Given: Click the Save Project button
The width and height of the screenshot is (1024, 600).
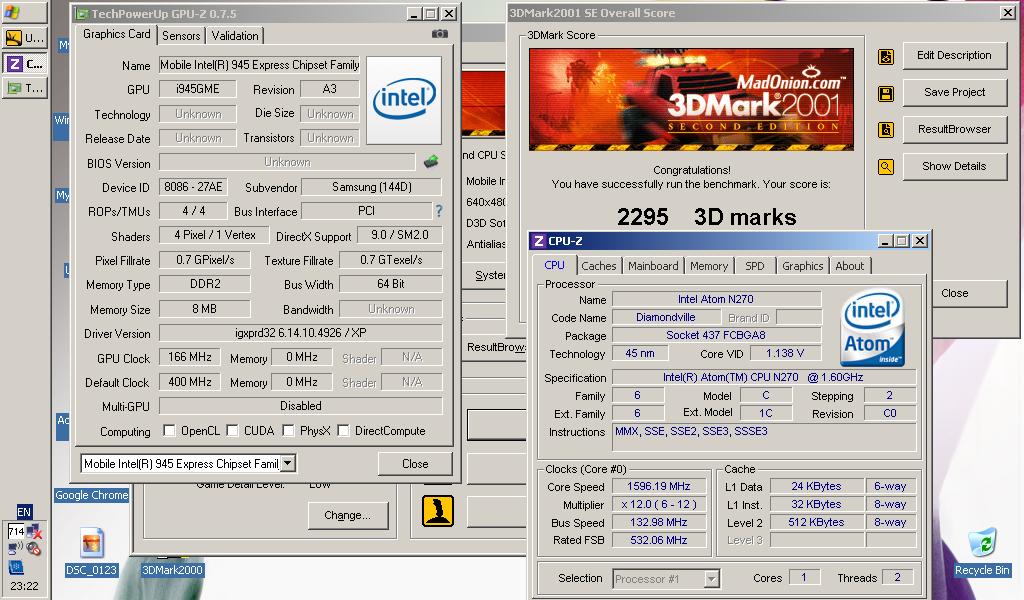Looking at the screenshot, I should 954,93.
